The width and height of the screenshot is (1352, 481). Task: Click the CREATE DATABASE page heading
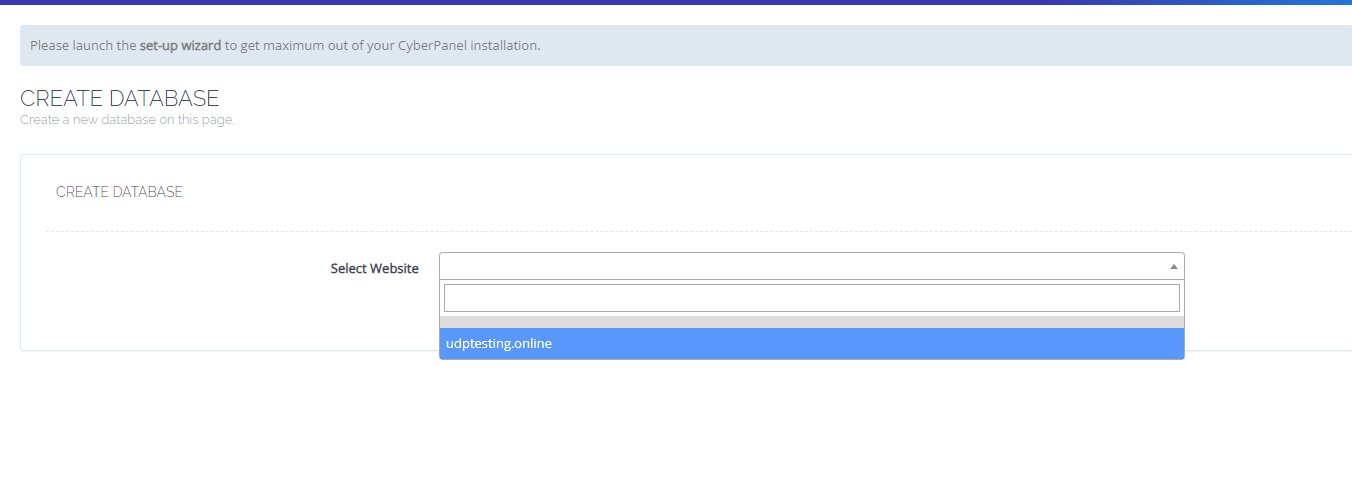(120, 98)
